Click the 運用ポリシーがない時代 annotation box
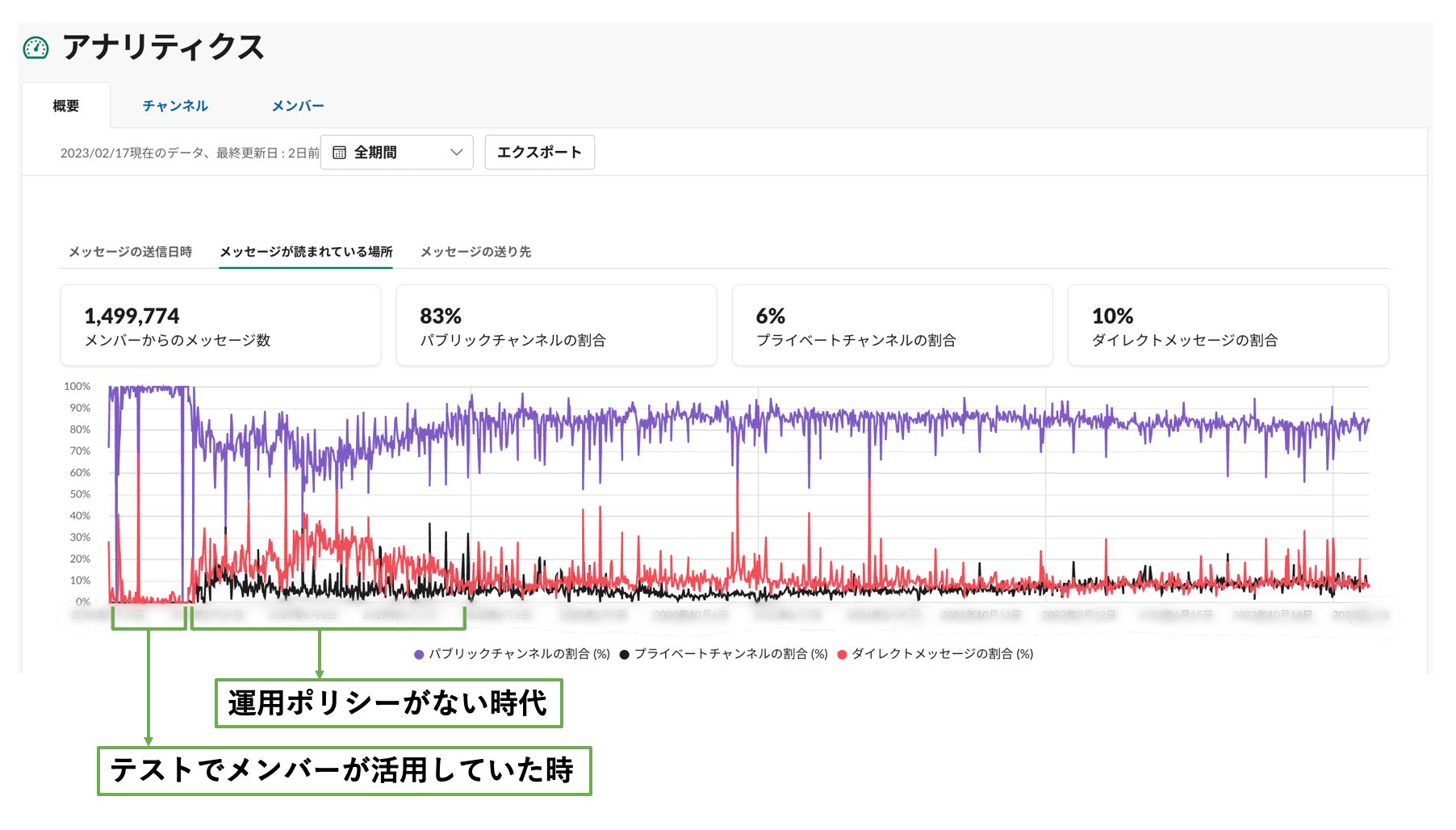The width and height of the screenshot is (1456, 830). (x=388, y=703)
